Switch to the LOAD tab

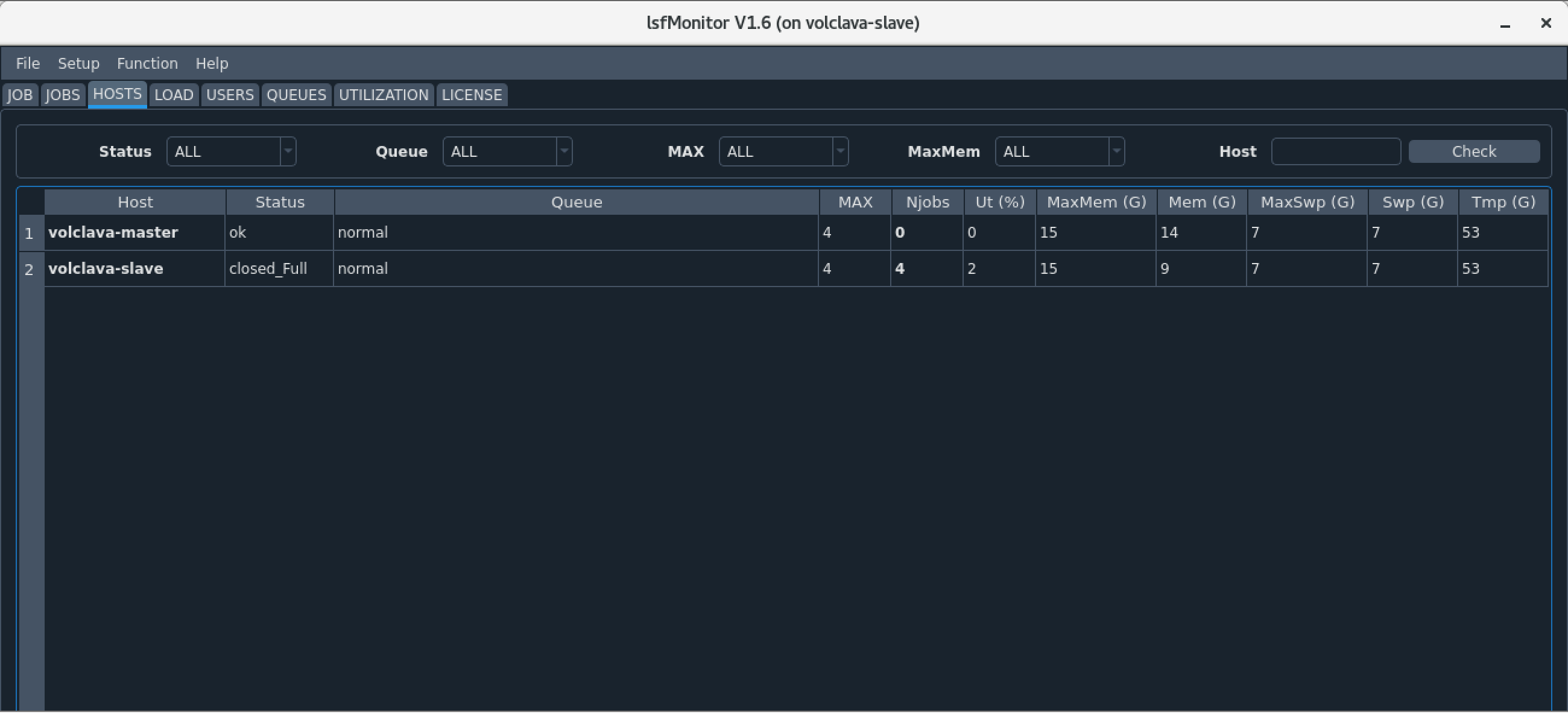click(174, 95)
